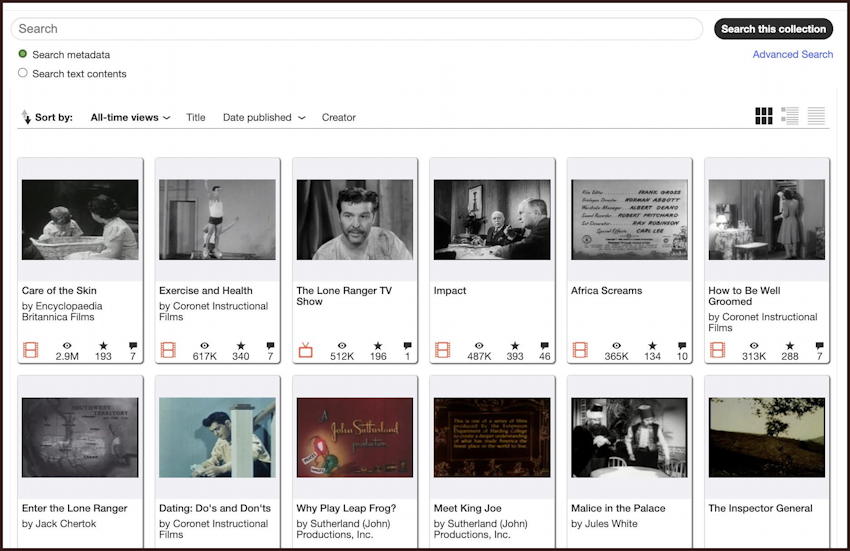Image resolution: width=850 pixels, height=551 pixels.
Task: Click the views eye icon on Care of the Skin
Action: pyautogui.click(x=67, y=345)
